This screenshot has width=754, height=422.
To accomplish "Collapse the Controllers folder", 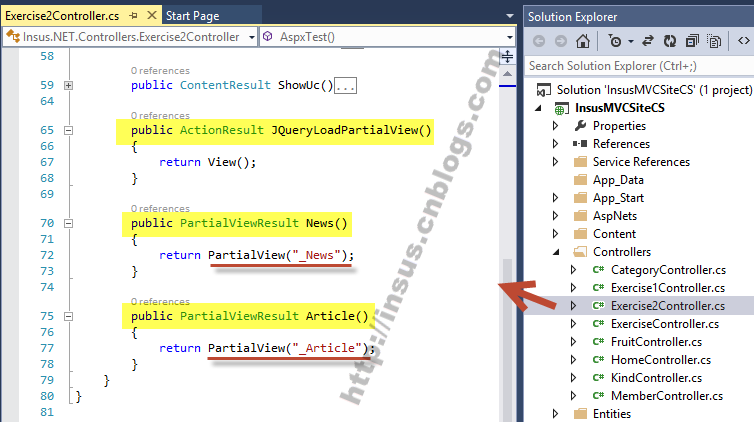I will click(x=556, y=252).
